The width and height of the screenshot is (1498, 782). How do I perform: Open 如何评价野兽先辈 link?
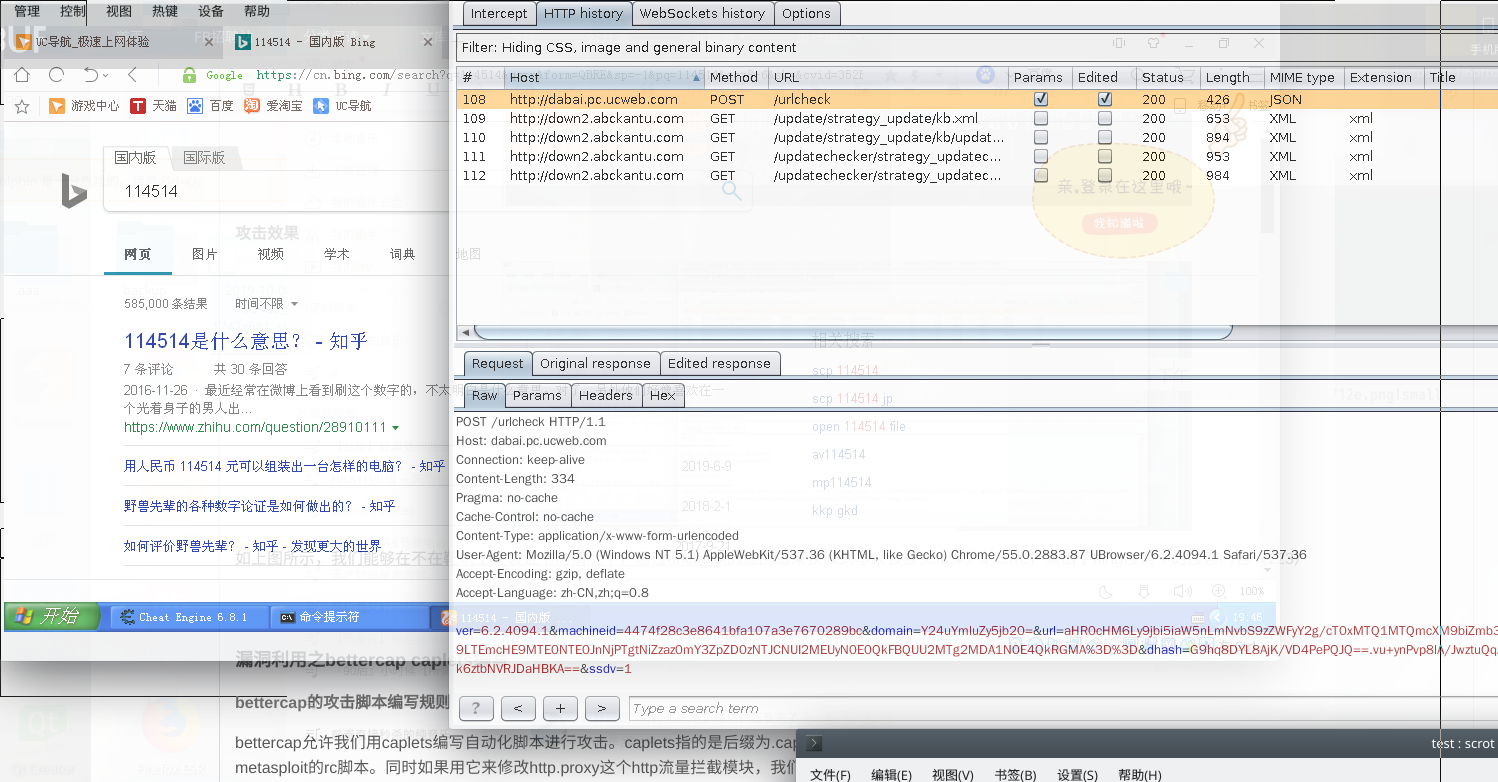pos(252,546)
